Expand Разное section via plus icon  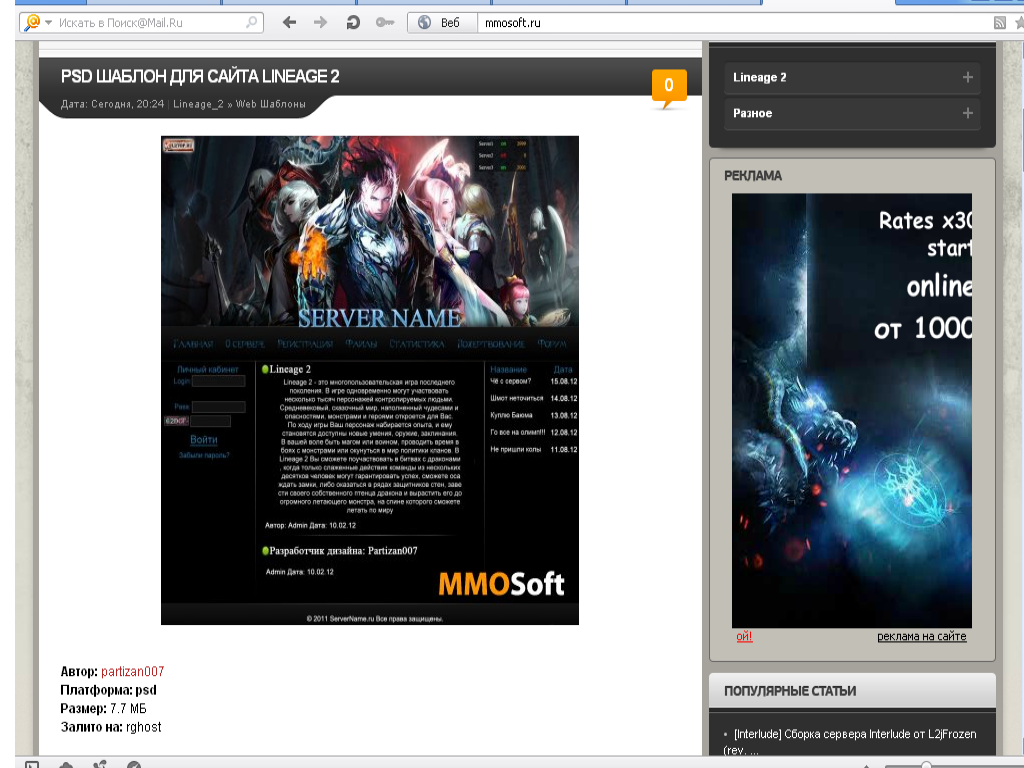pos(967,113)
